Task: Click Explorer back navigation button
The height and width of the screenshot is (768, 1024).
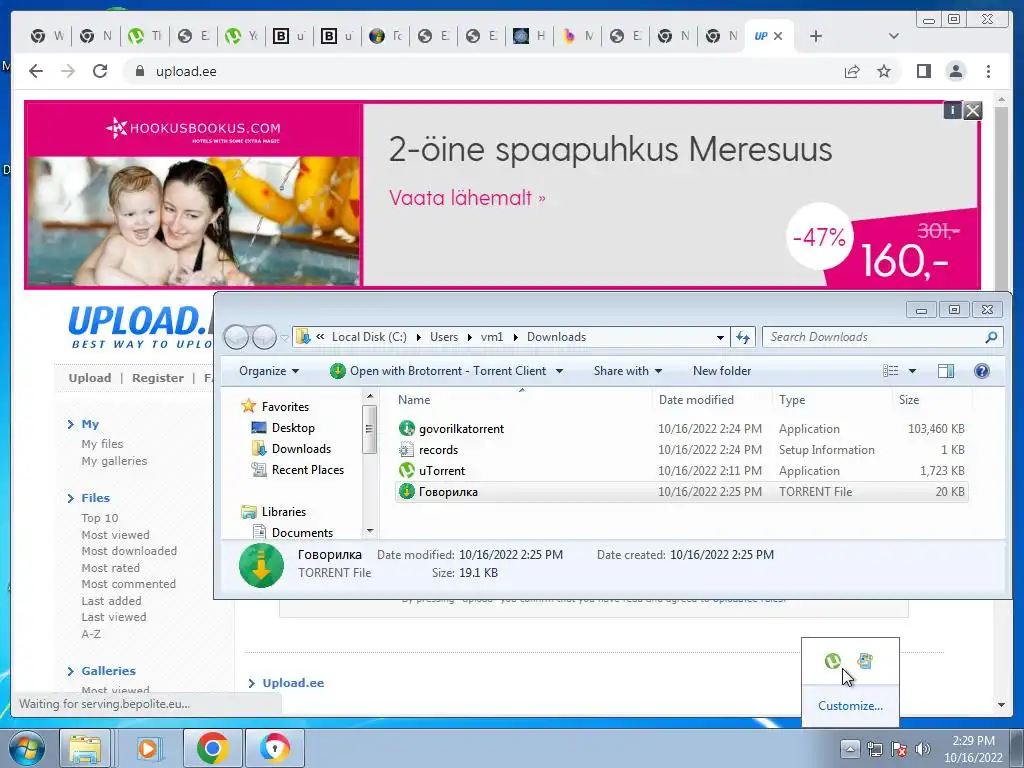Action: tap(236, 337)
